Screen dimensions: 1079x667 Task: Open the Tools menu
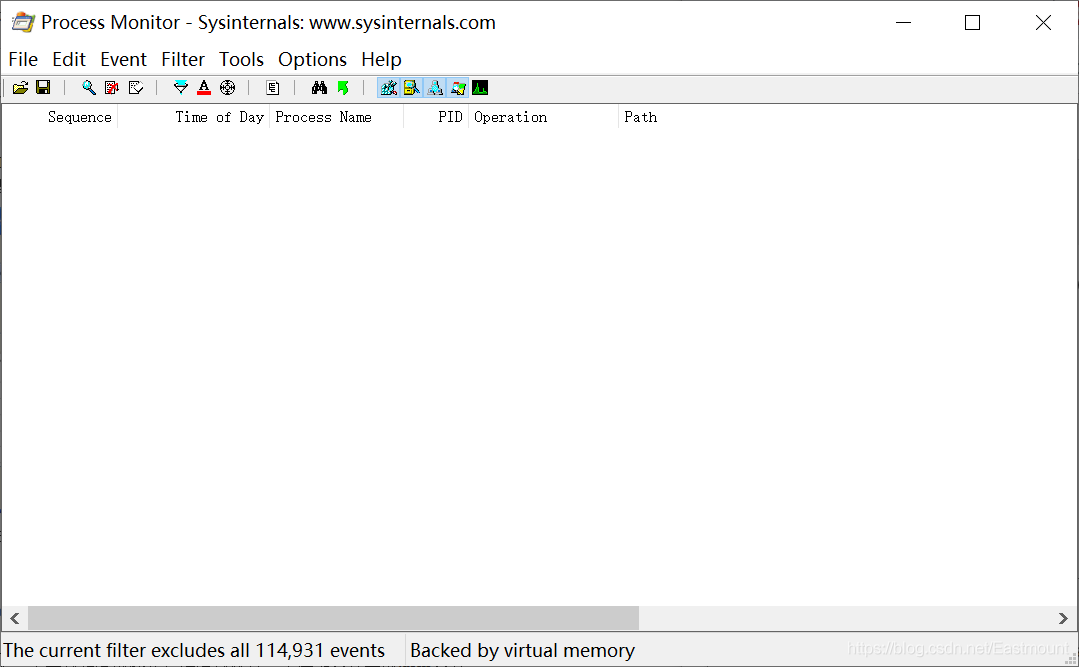(x=241, y=60)
